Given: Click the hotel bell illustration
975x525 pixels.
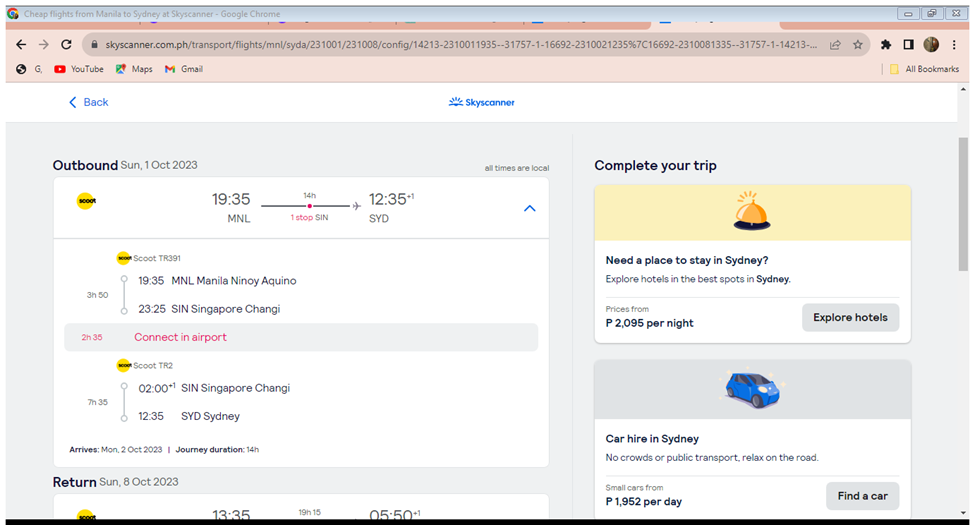Looking at the screenshot, I should [752, 211].
